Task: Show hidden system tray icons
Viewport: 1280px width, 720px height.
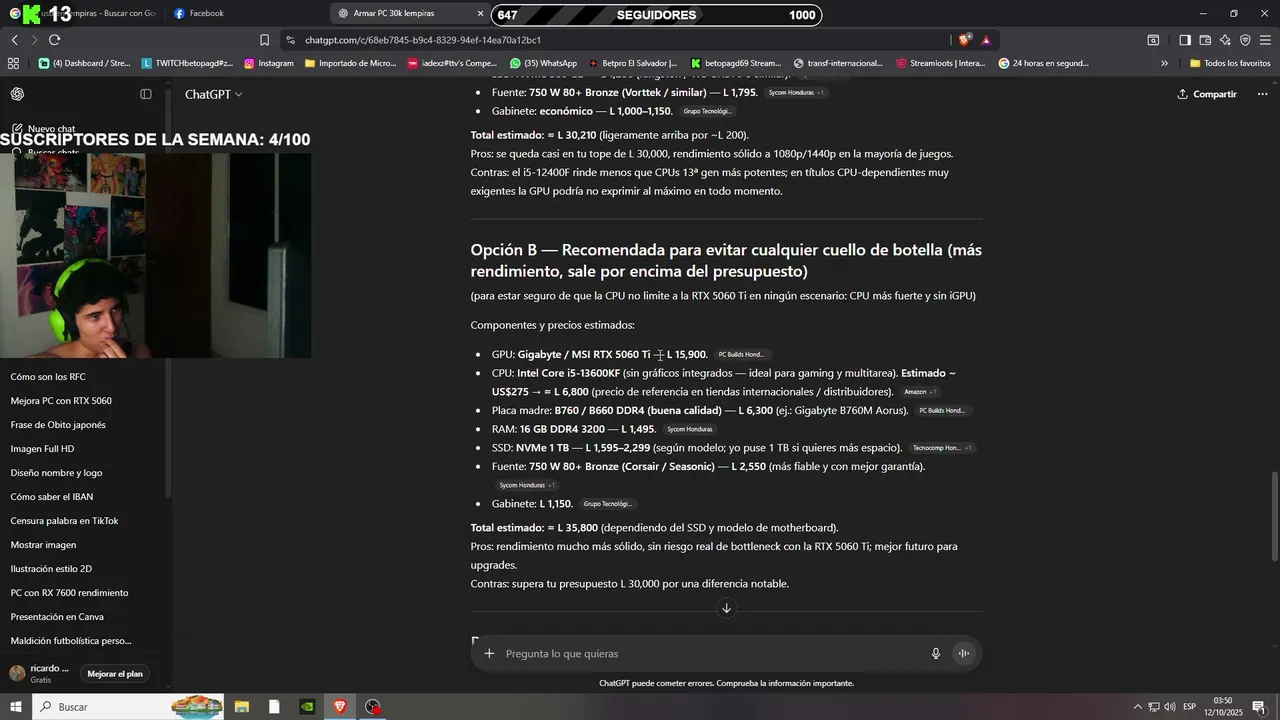Action: pos(1137,707)
